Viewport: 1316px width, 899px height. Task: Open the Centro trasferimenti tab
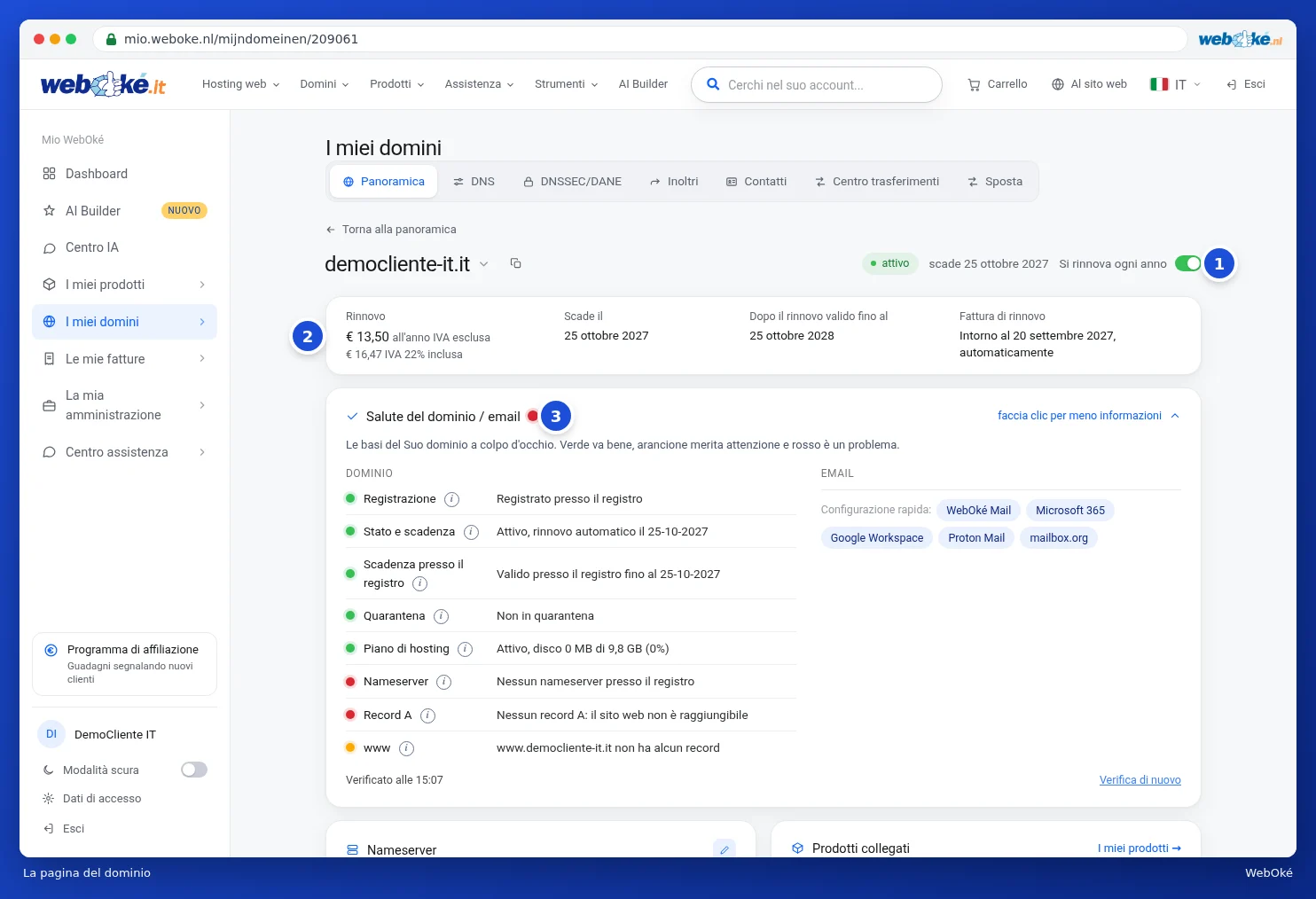coord(877,182)
